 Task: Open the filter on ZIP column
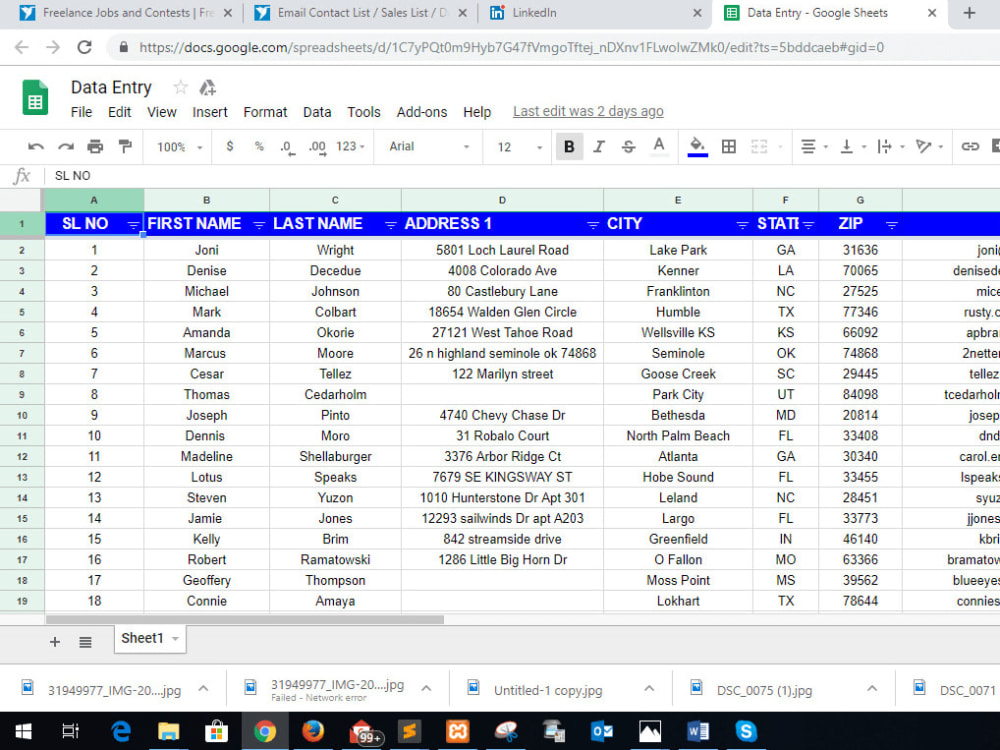(x=892, y=225)
